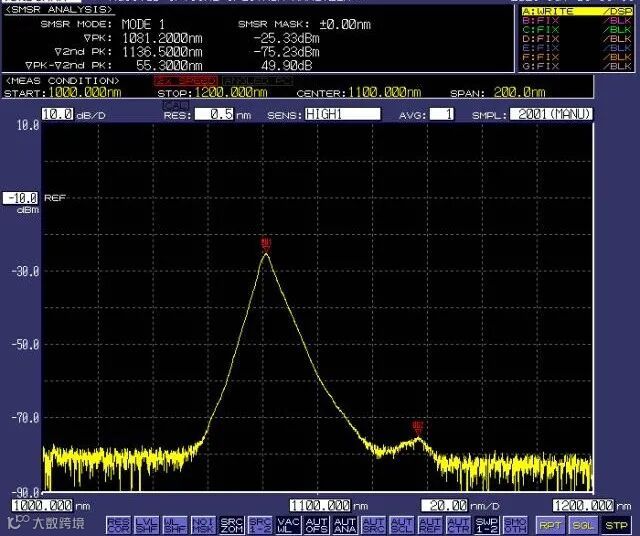The height and width of the screenshot is (536, 640).
Task: Select trace F:FIX /BLK row
Action: click(x=577, y=57)
